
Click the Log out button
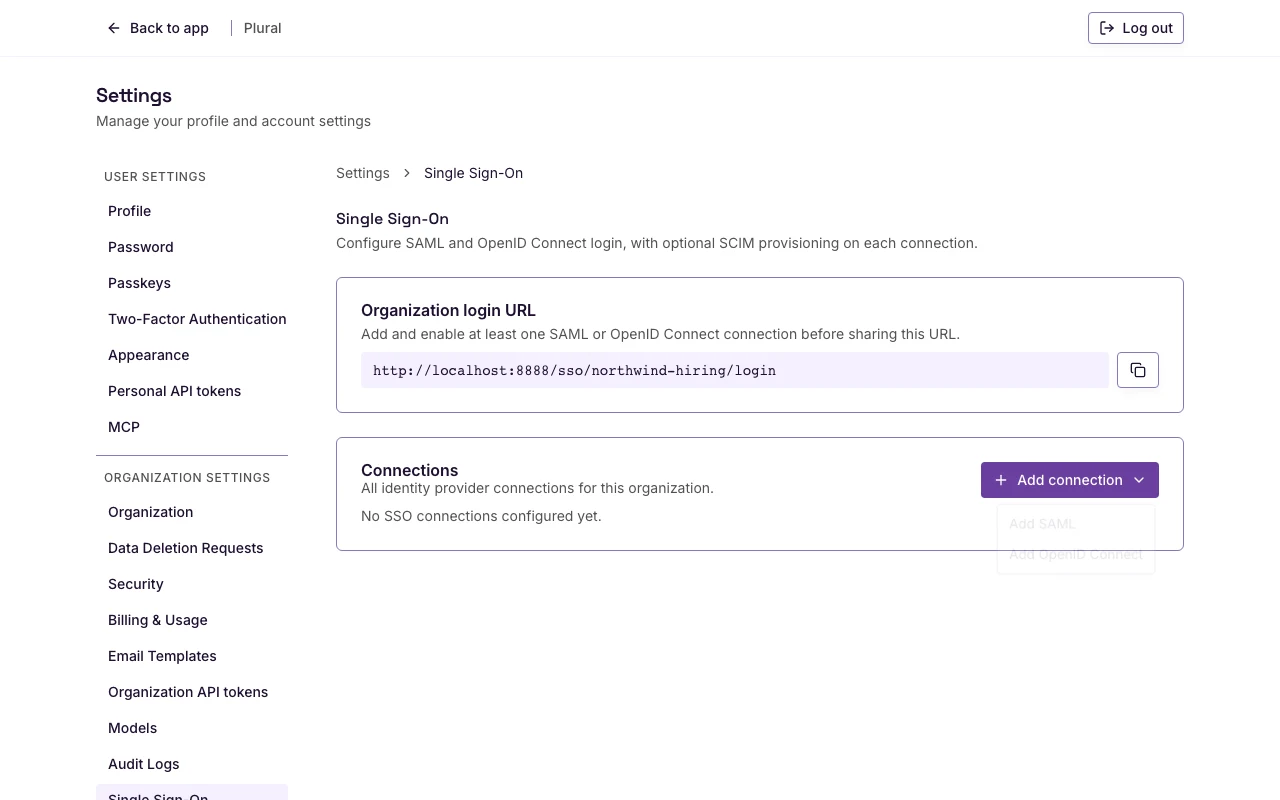tap(1135, 28)
